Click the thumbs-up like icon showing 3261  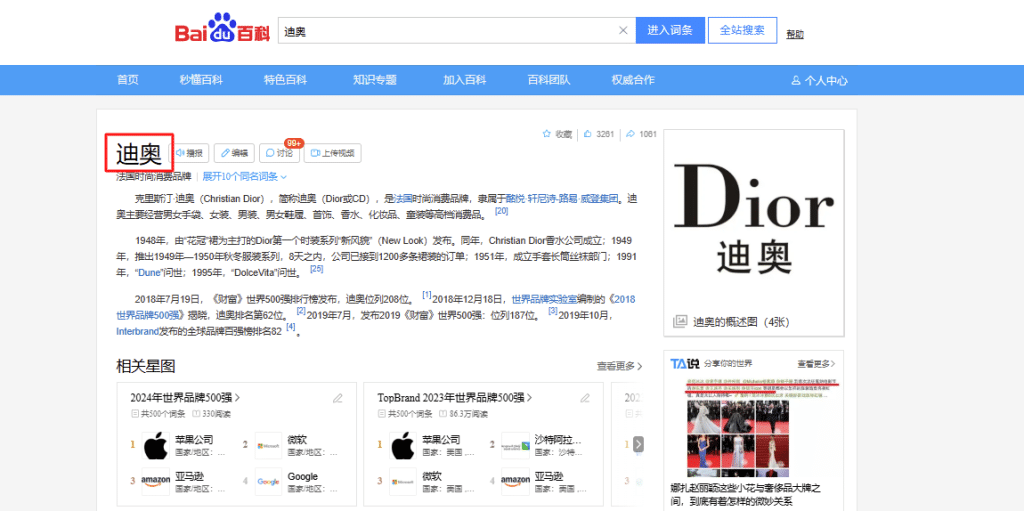588,134
